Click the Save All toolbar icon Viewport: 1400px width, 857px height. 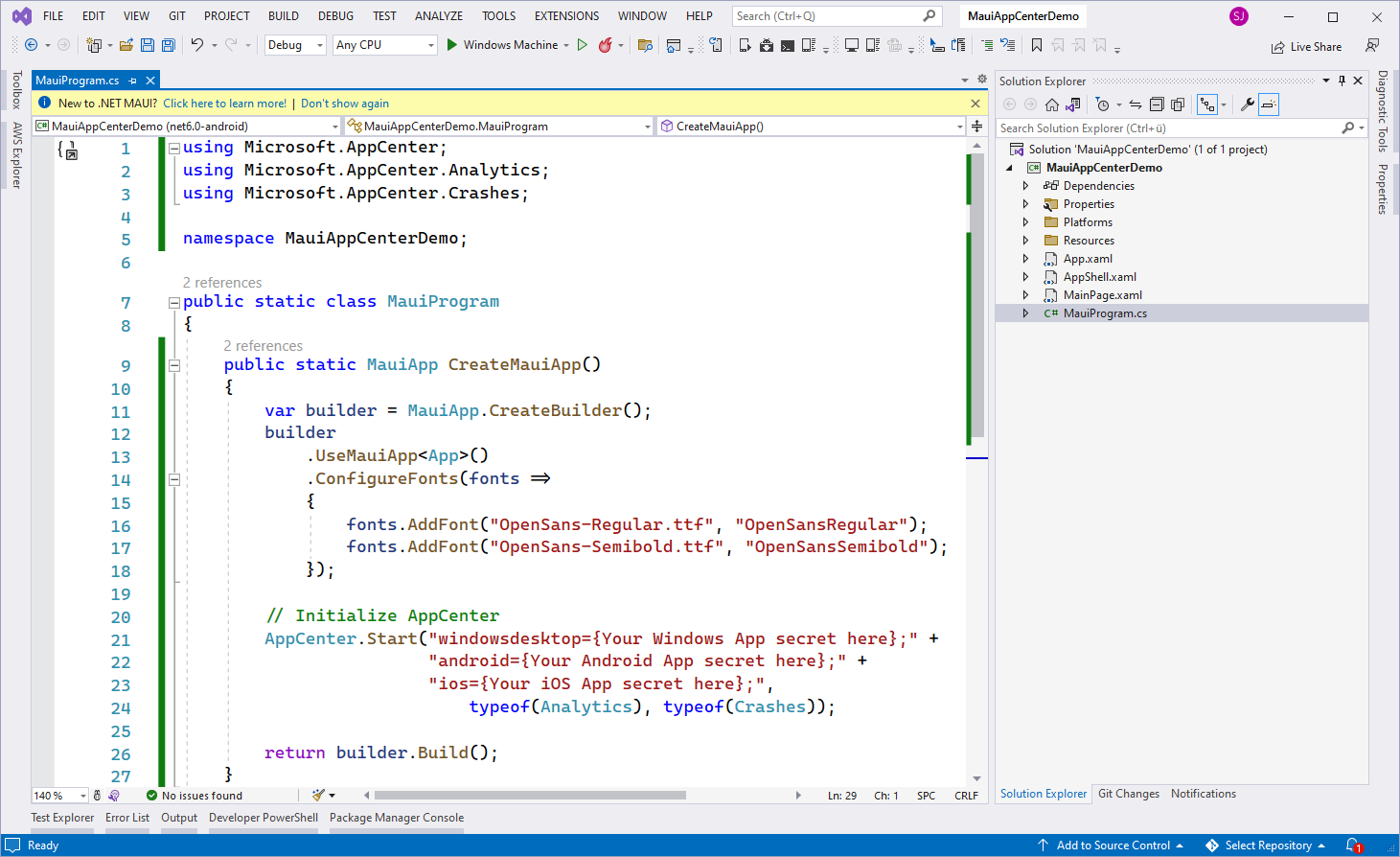point(169,45)
